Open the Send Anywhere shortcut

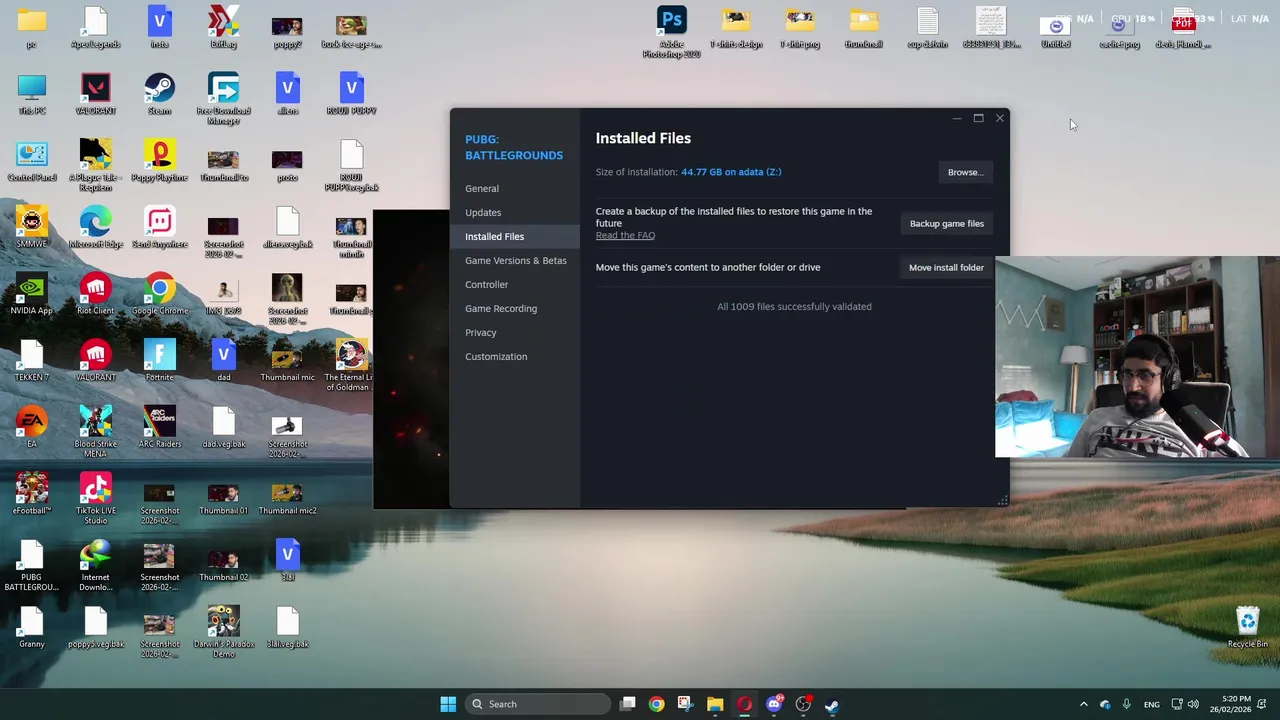pyautogui.click(x=159, y=228)
